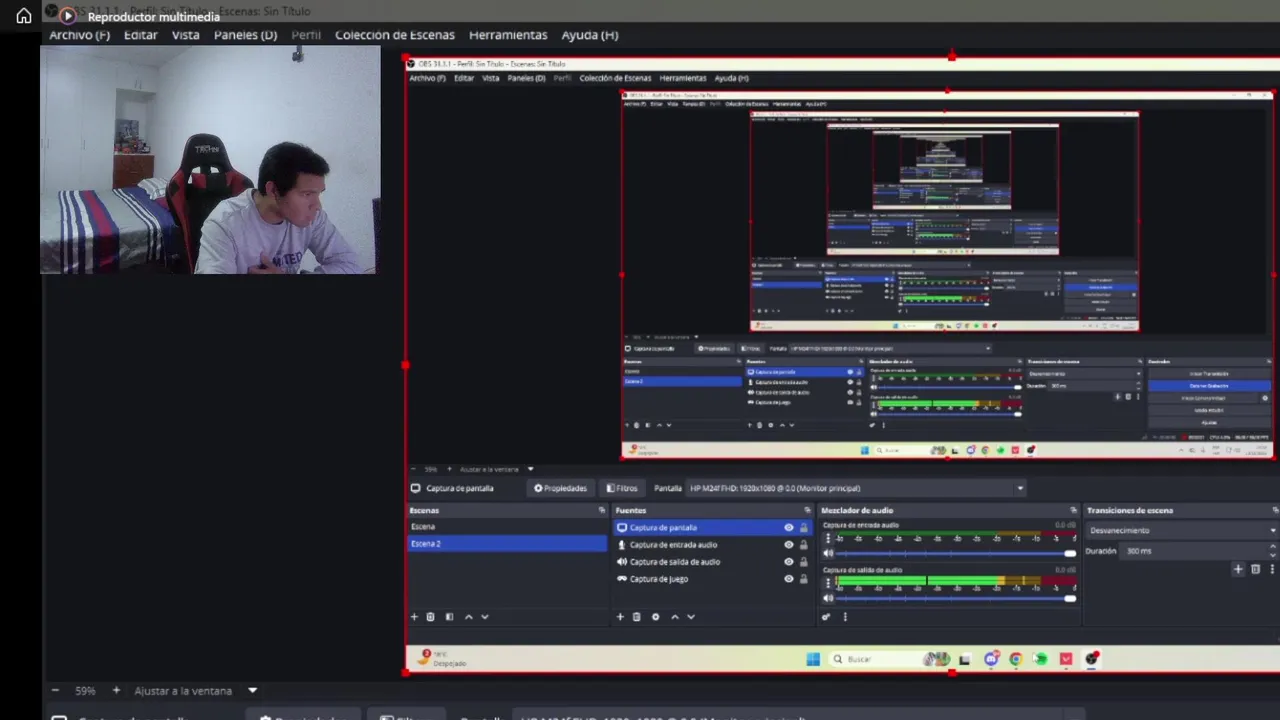Image resolution: width=1280 pixels, height=720 pixels.
Task: Click the Filtros button in captured OBS
Action: coord(621,488)
